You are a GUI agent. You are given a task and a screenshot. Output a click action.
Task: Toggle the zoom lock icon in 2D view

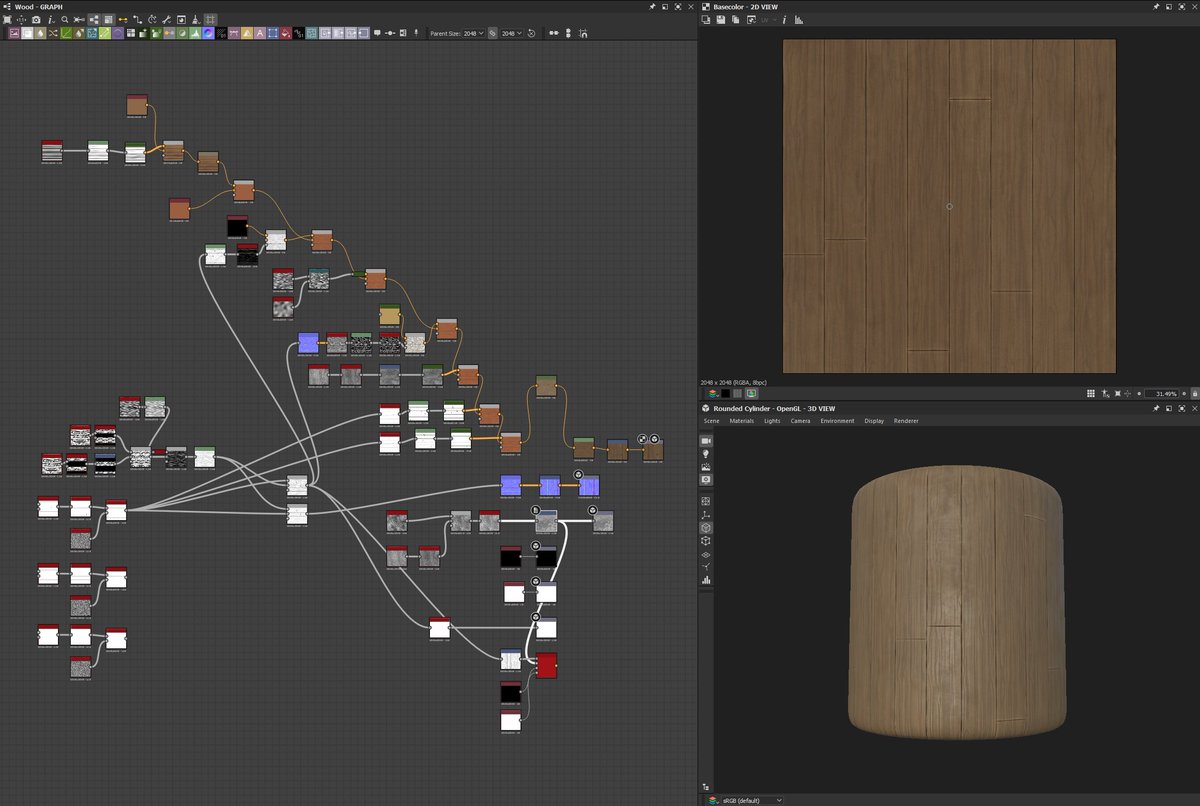(x=1195, y=393)
